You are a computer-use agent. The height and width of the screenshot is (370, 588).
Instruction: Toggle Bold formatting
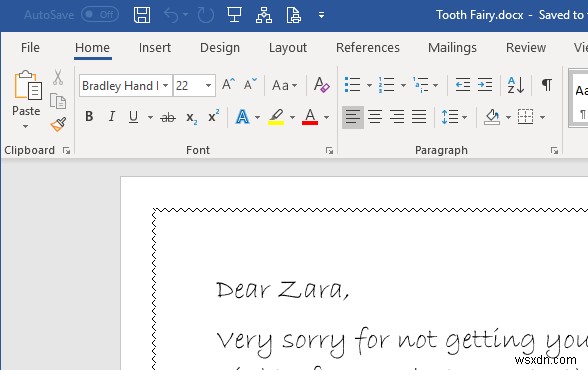pyautogui.click(x=89, y=117)
